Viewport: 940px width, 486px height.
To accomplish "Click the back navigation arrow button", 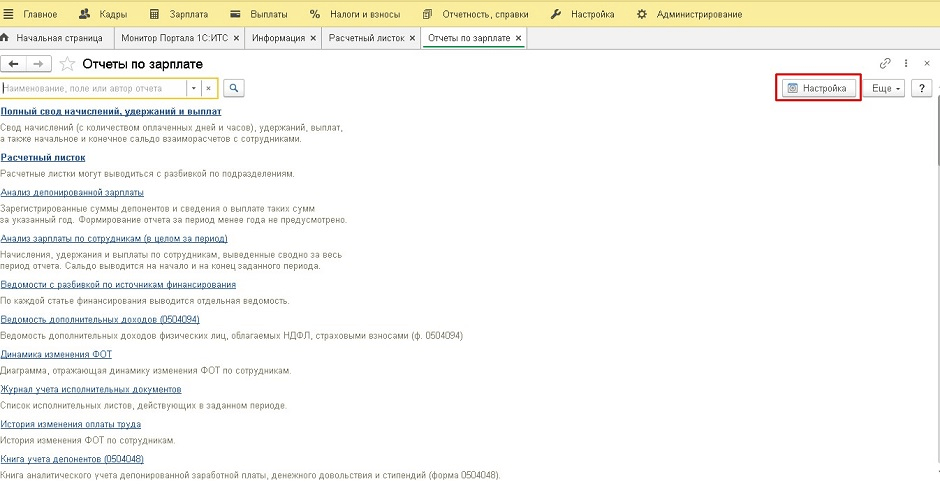I will point(15,64).
